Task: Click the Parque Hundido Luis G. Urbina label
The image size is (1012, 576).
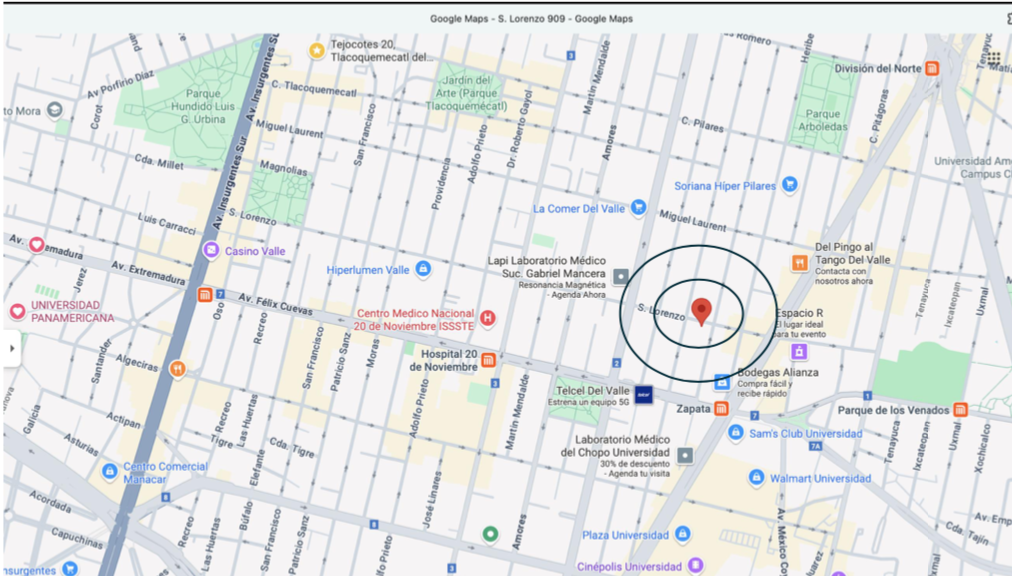Action: [x=203, y=107]
